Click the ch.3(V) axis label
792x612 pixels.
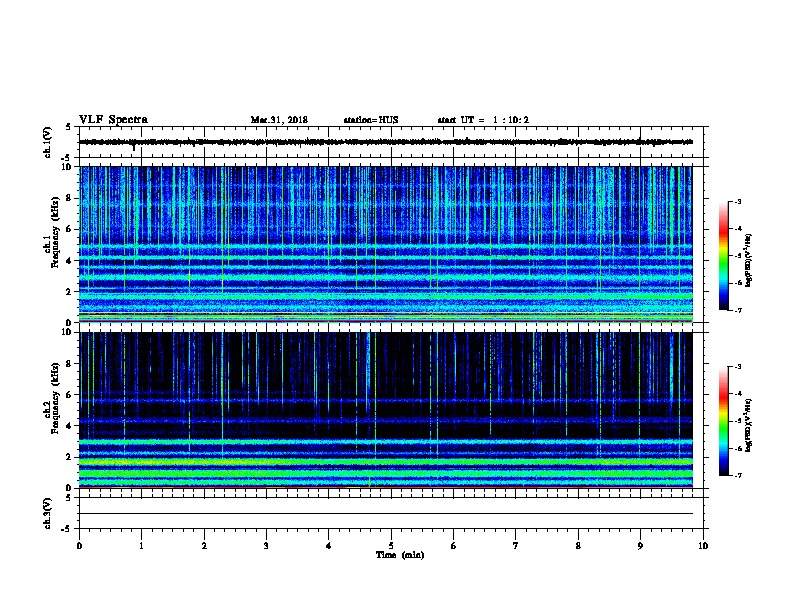click(47, 513)
